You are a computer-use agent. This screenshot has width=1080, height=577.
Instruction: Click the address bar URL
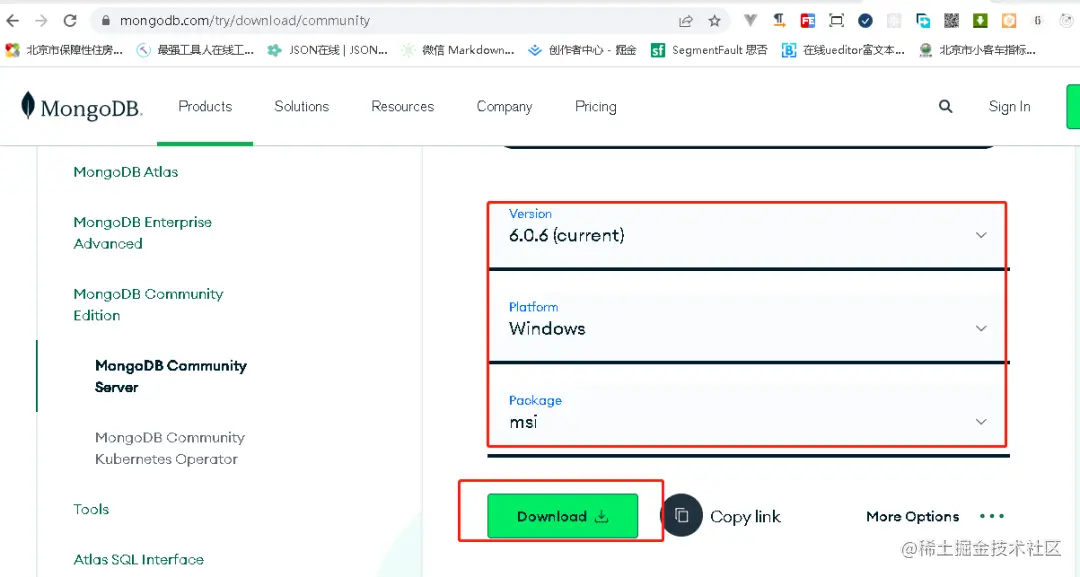245,21
